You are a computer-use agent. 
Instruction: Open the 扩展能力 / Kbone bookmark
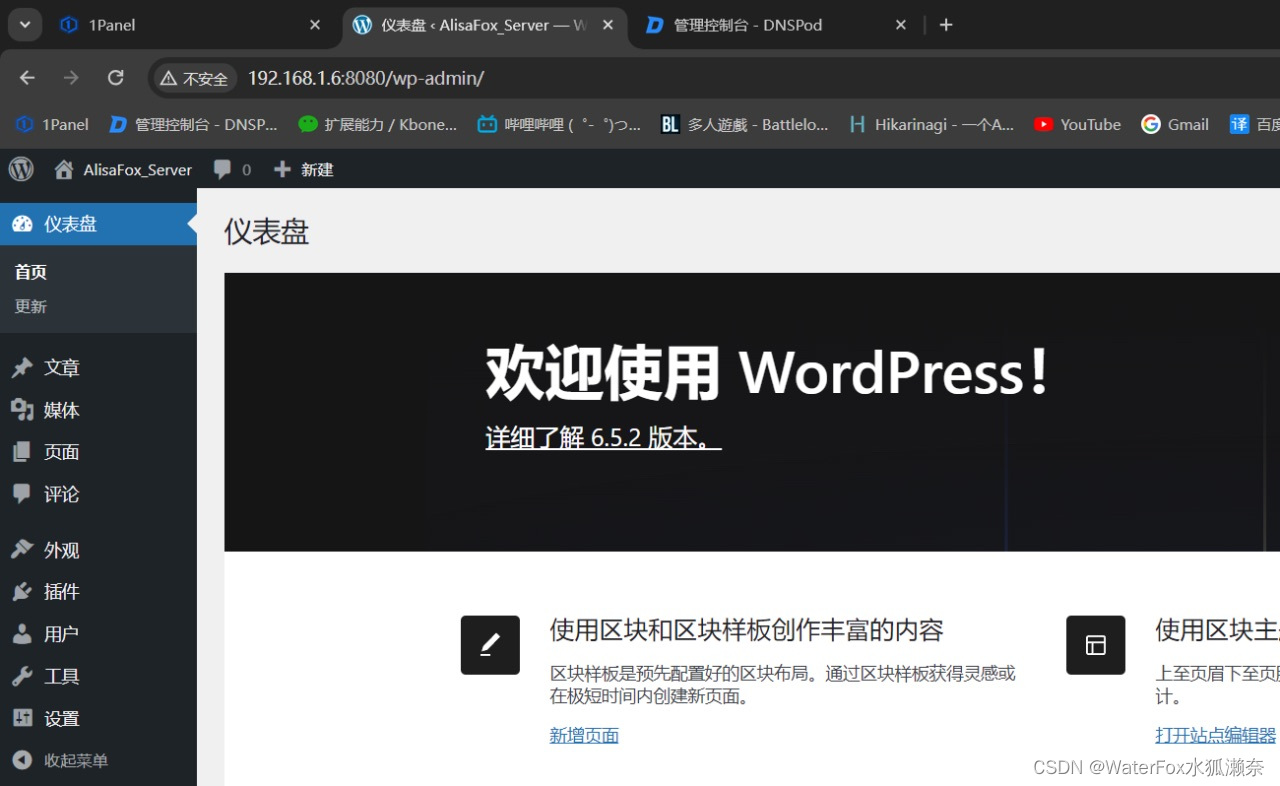tap(378, 124)
